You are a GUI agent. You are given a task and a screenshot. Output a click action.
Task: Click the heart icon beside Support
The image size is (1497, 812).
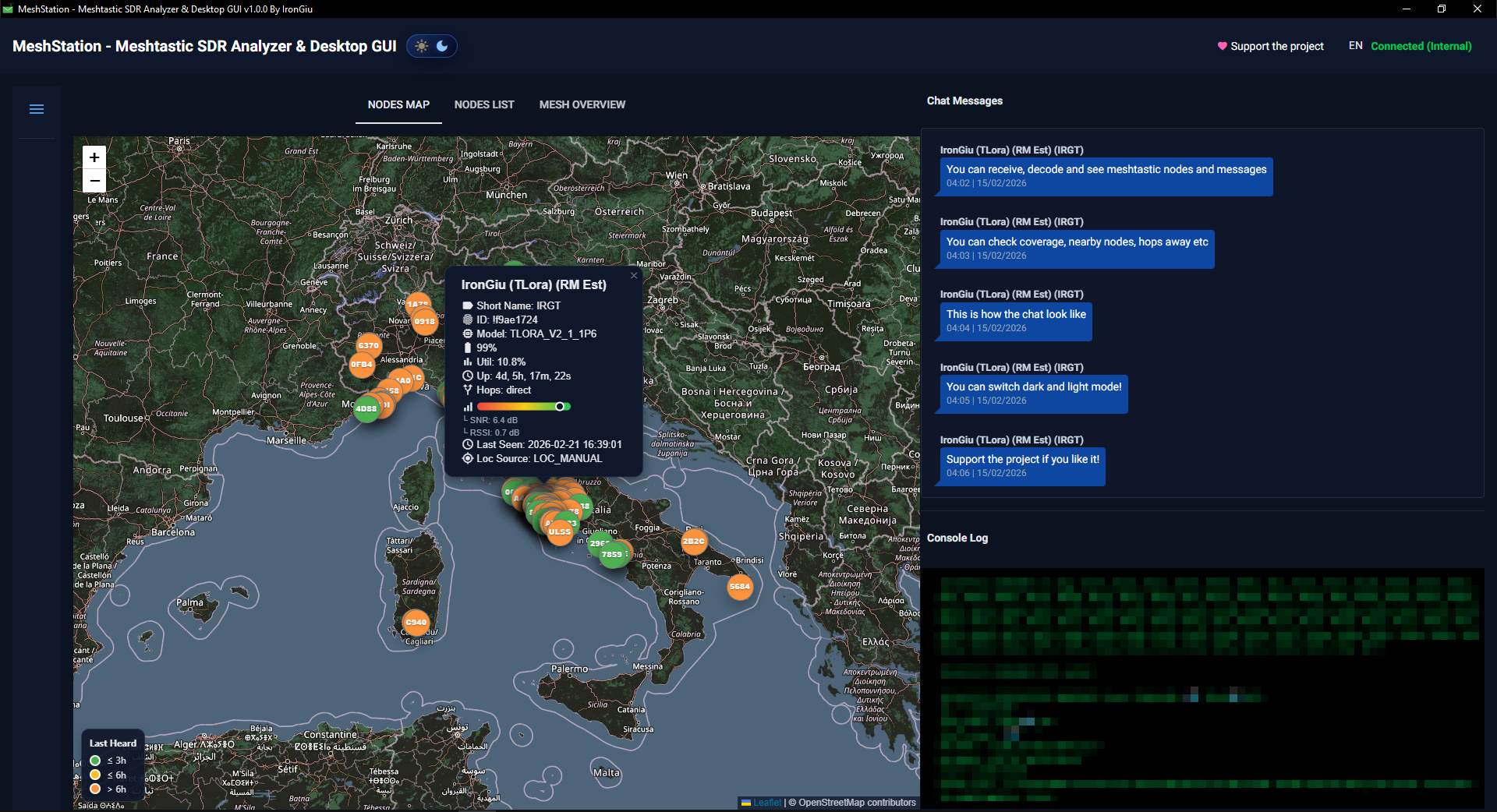tap(1223, 46)
